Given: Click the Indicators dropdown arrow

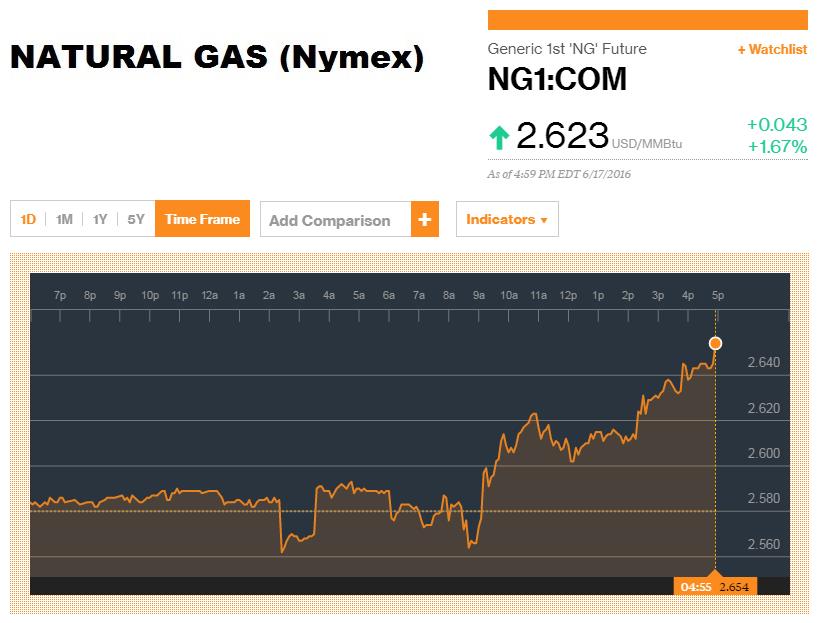Looking at the screenshot, I should point(544,220).
